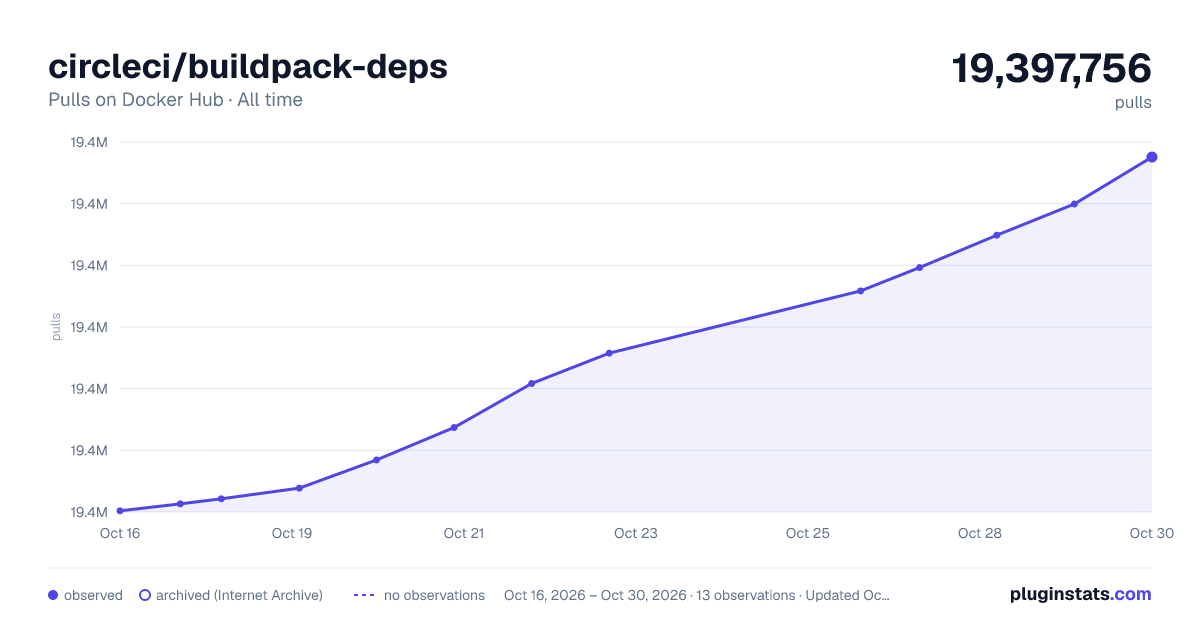Screen dimensions: 1200x630
Task: Click the dashed no observations legend icon
Action: [x=364, y=595]
